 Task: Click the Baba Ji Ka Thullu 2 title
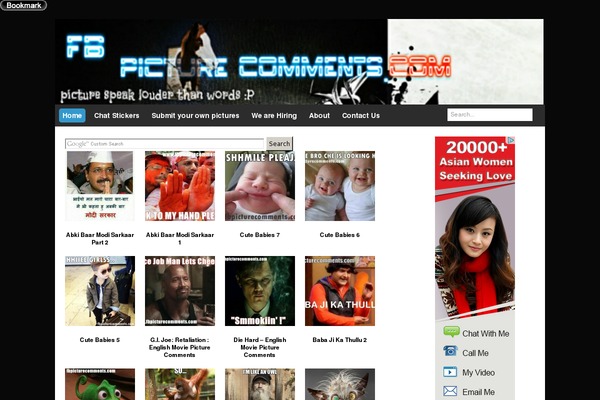(340, 340)
